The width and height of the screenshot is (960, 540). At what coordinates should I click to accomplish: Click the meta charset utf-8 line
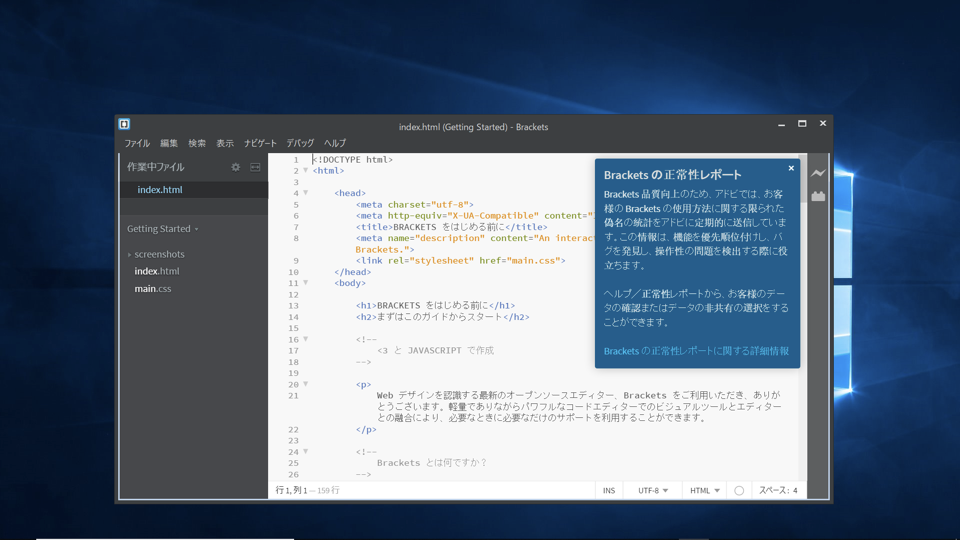point(414,204)
